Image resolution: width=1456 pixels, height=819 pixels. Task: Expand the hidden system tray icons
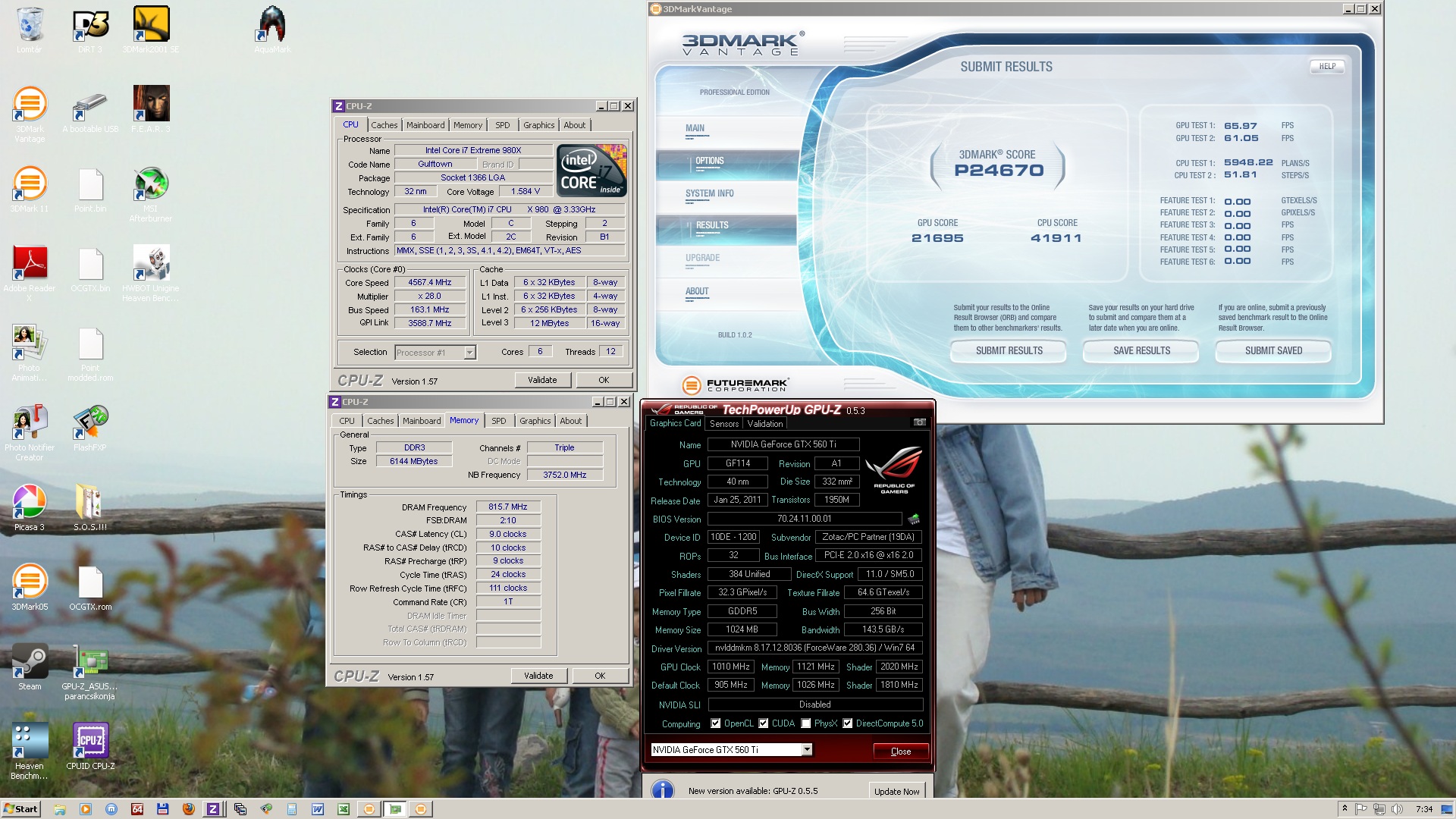pyautogui.click(x=1344, y=809)
